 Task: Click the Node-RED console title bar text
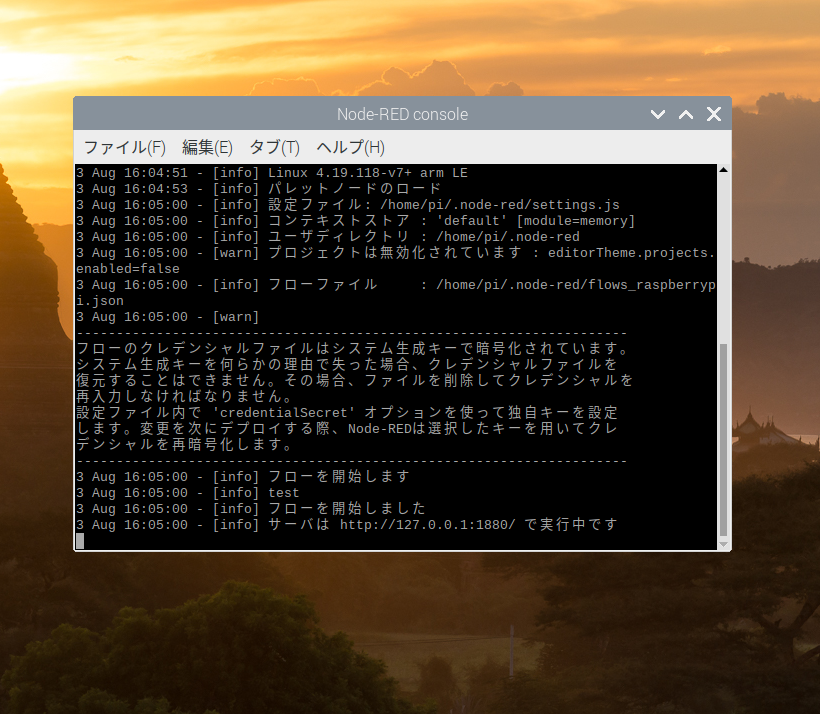tap(402, 114)
